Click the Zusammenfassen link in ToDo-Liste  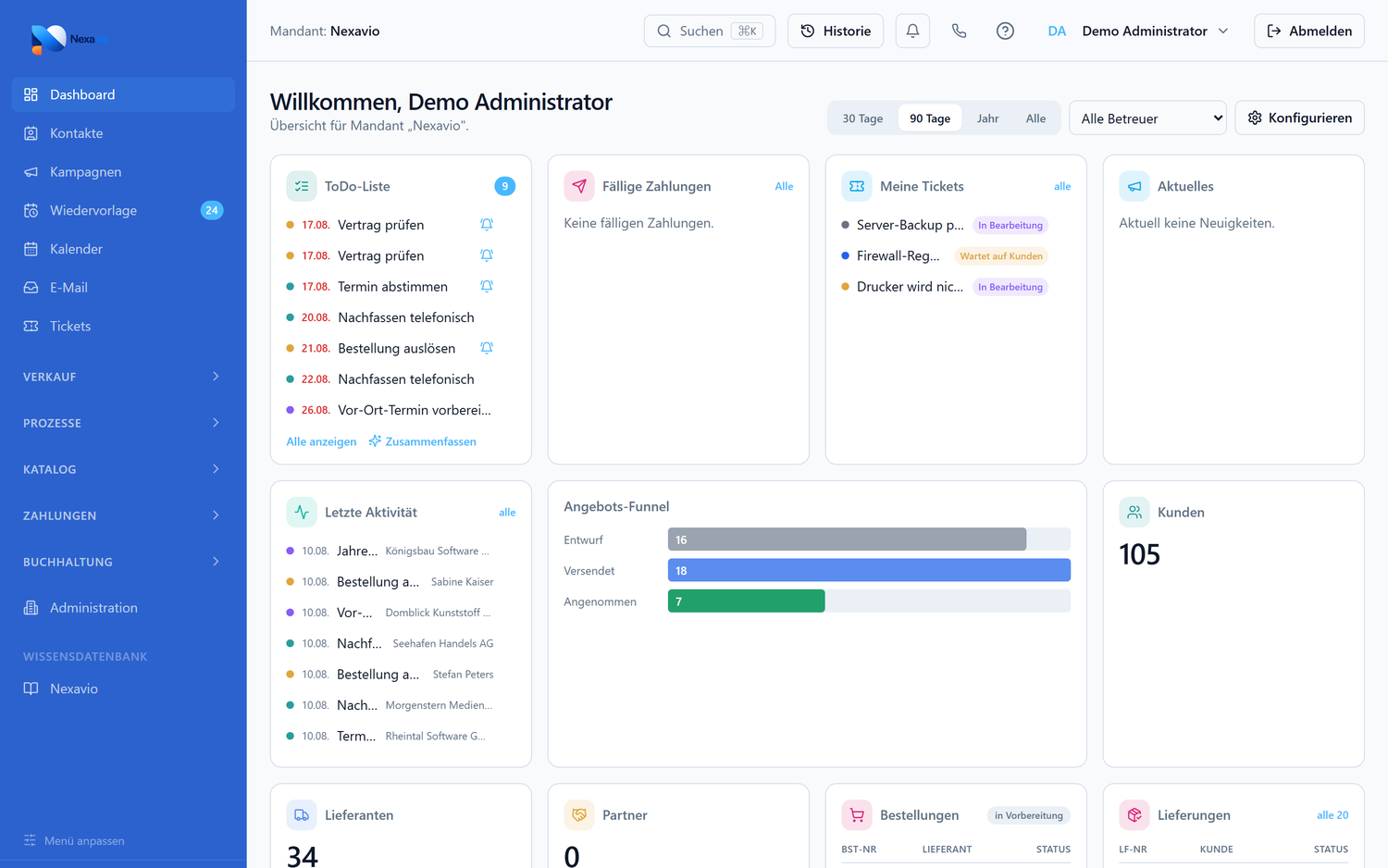423,441
